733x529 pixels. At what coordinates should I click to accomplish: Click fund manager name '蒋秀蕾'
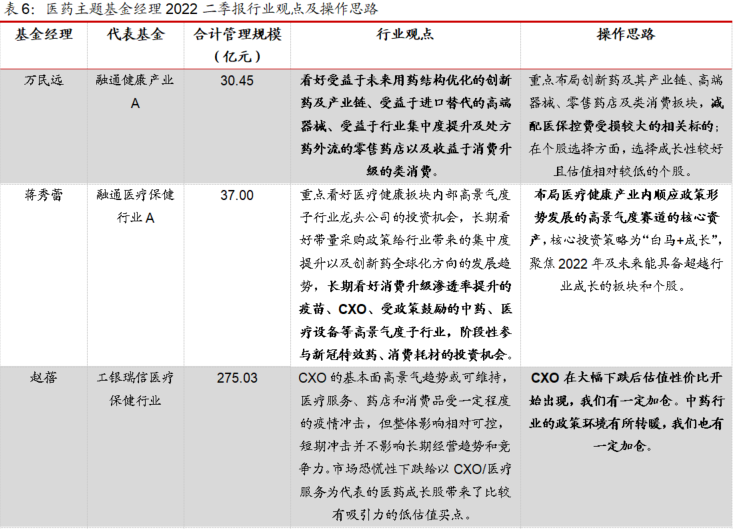point(43,195)
